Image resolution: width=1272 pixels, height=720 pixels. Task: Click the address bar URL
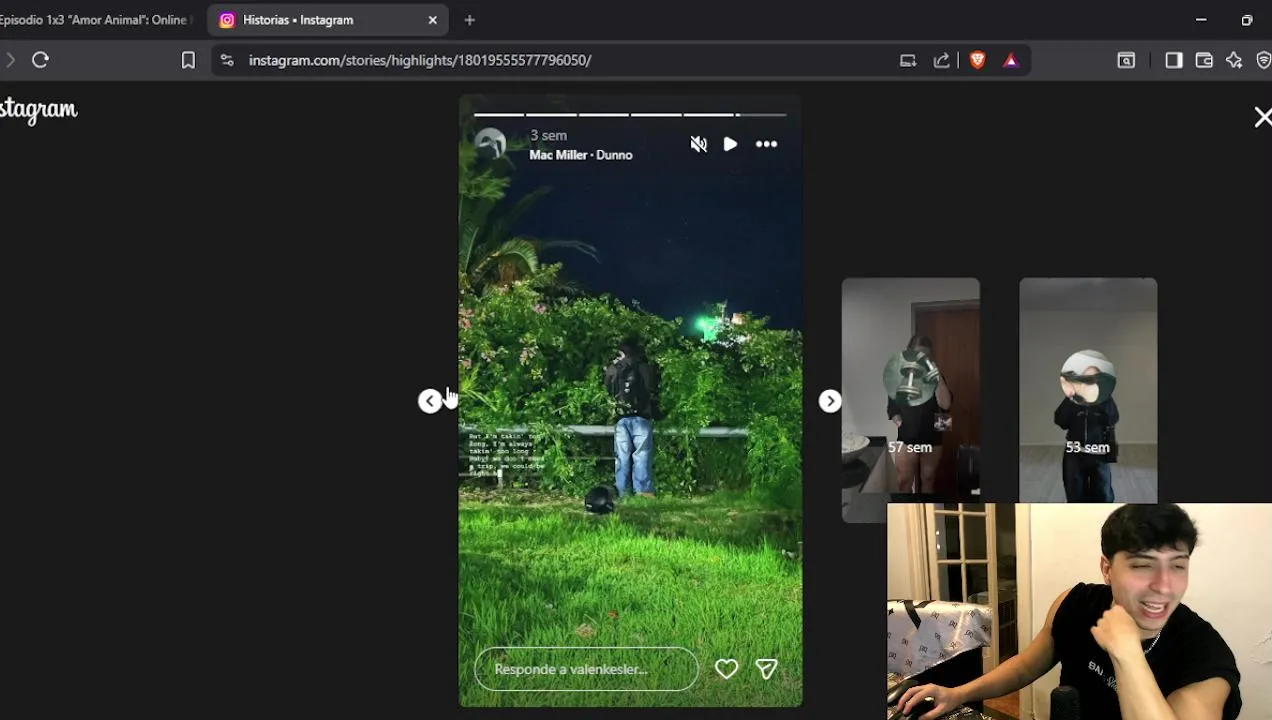(x=420, y=60)
